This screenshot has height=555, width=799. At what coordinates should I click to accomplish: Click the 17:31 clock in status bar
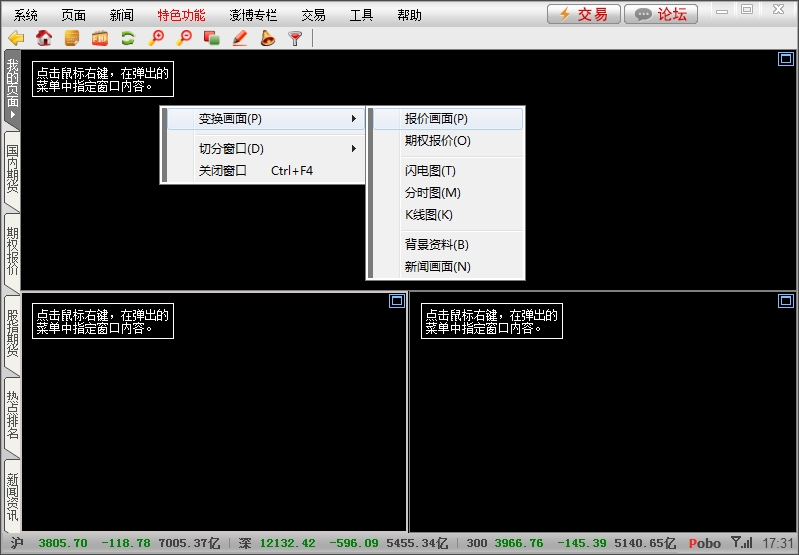tap(778, 543)
